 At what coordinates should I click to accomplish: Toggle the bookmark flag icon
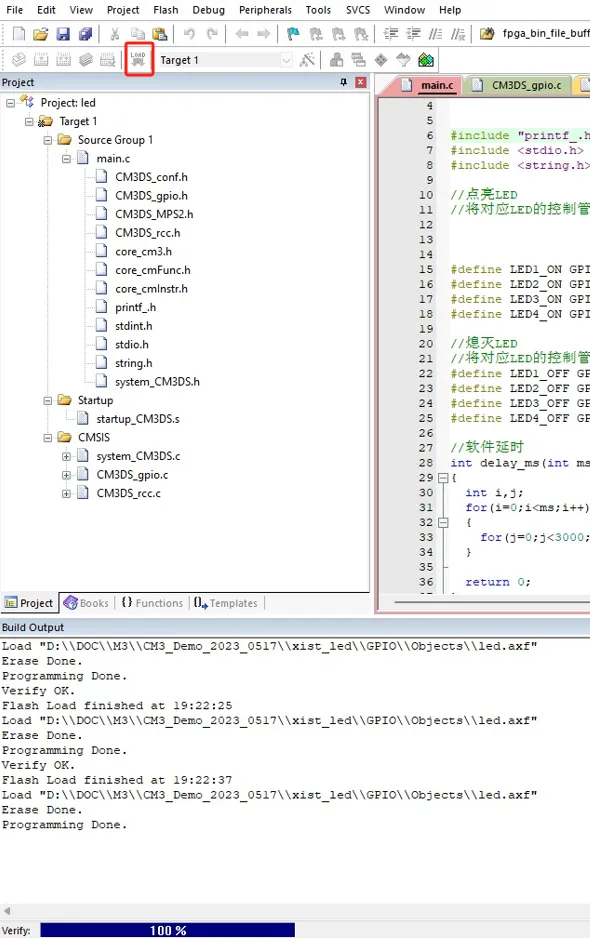293,34
